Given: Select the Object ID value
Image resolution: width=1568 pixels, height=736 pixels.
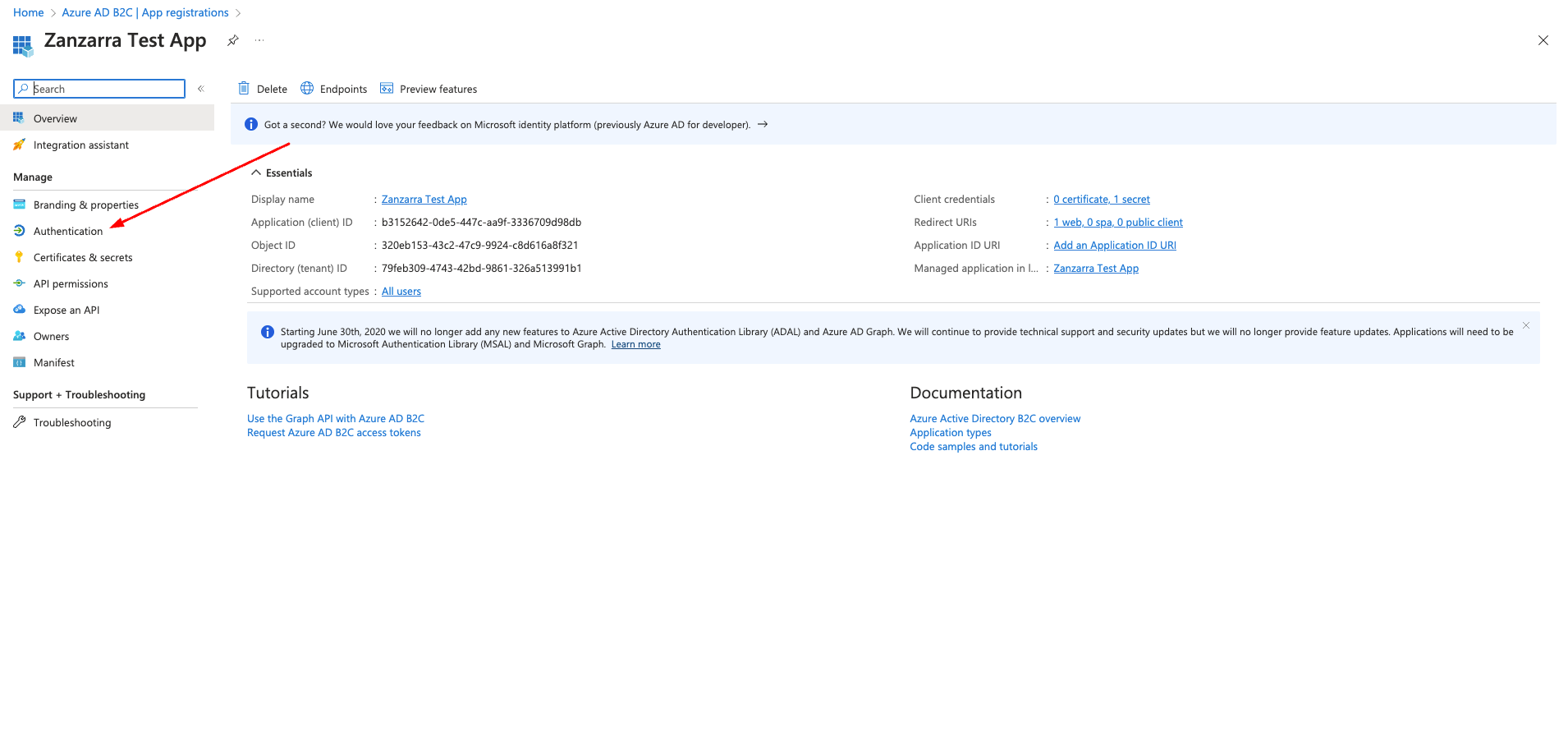Looking at the screenshot, I should [480, 245].
